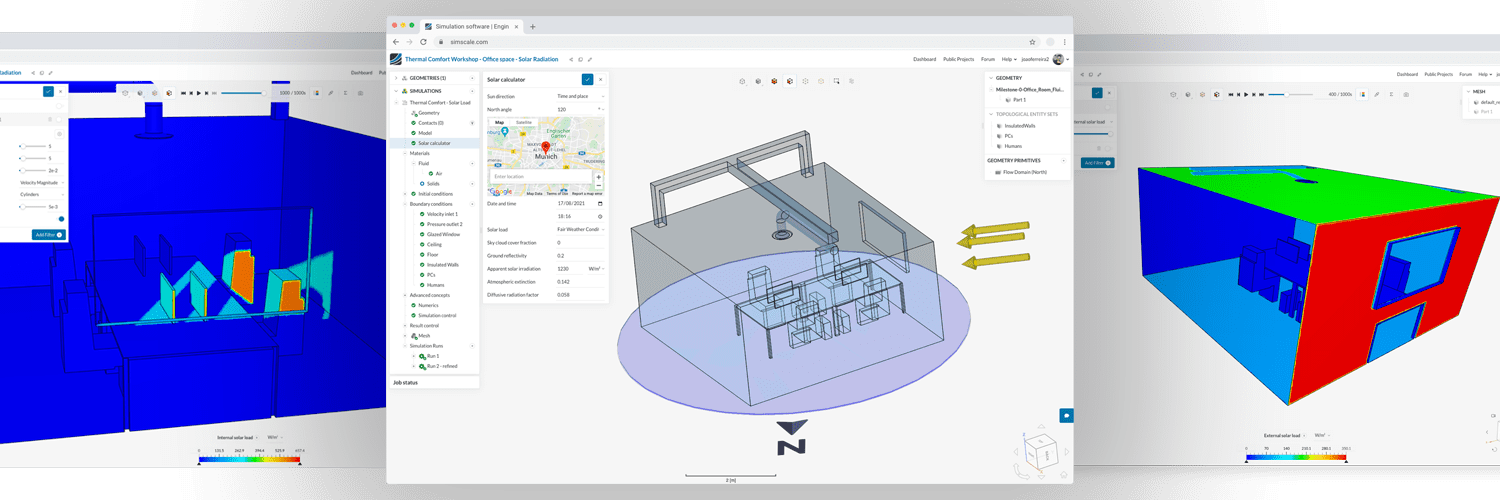1500x500 pixels.
Task: Select Contacts (0) in the tree
Action: coord(431,123)
